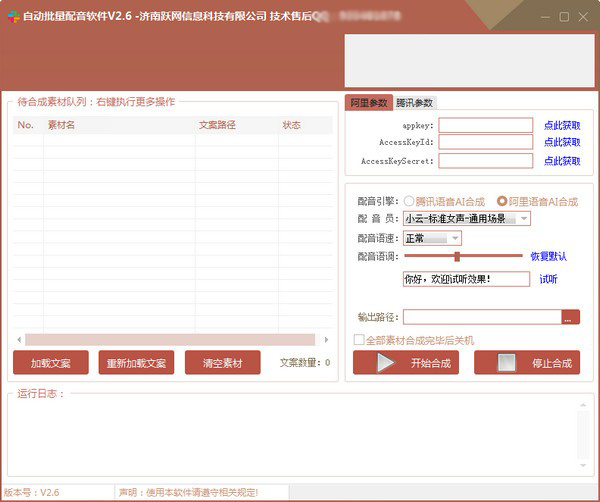Open output path browse button

pos(571,317)
